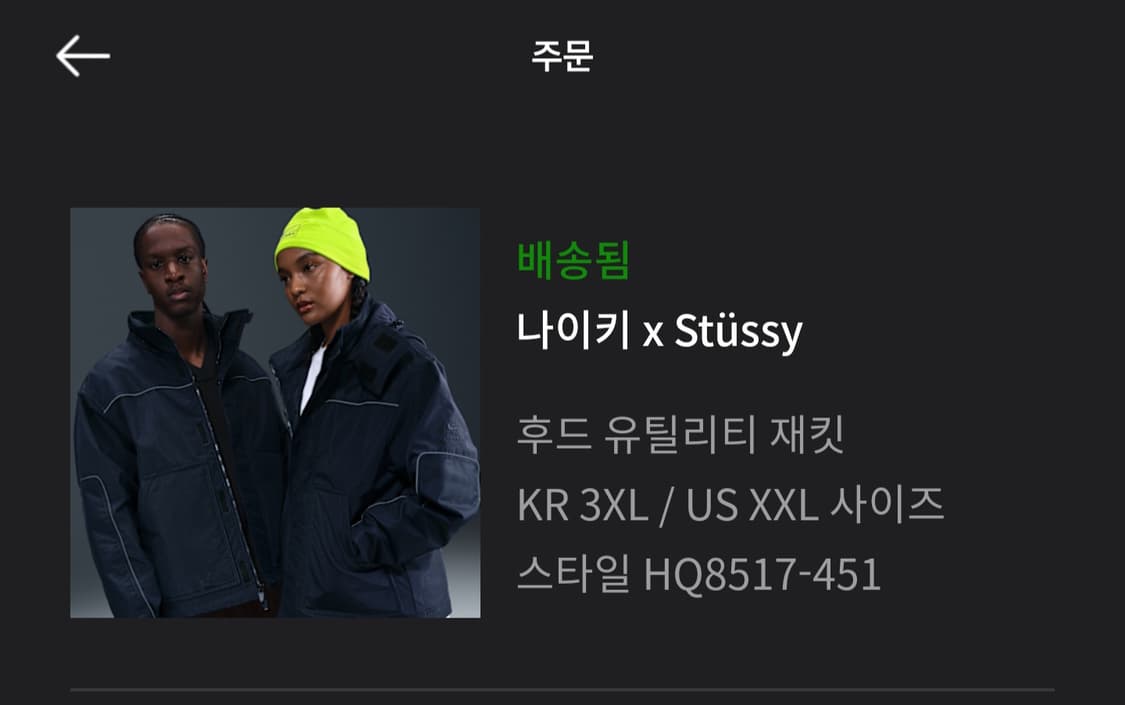
Task: Open the 나이키 x Stüssy product name
Action: [x=659, y=331]
